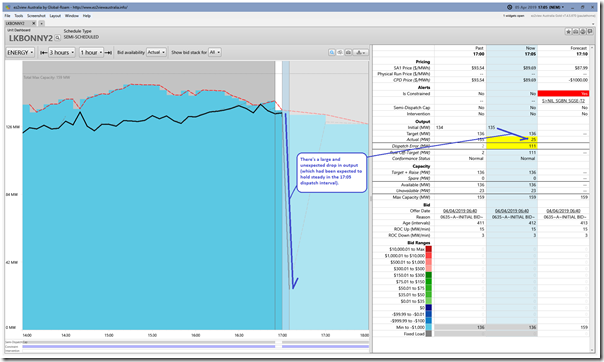Click the small arrow below the version text
Screen dimensions: 604x362
click(593, 24)
